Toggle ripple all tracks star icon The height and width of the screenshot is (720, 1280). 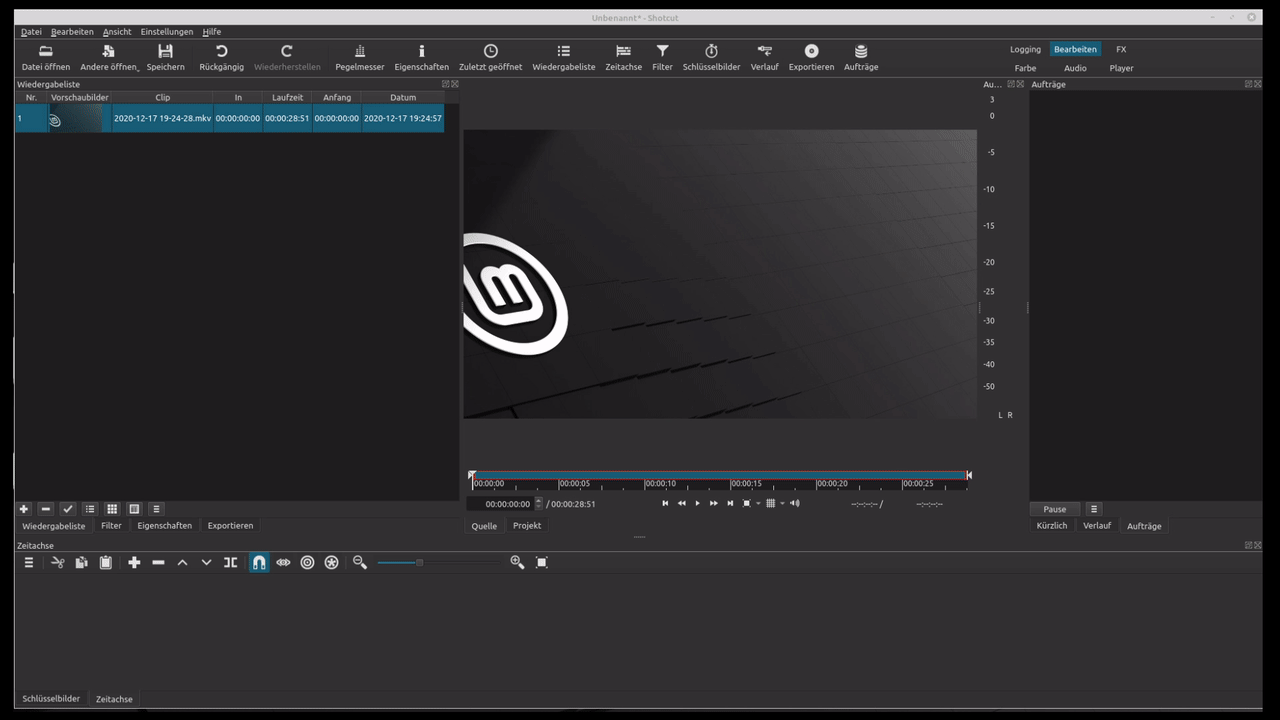(x=332, y=563)
